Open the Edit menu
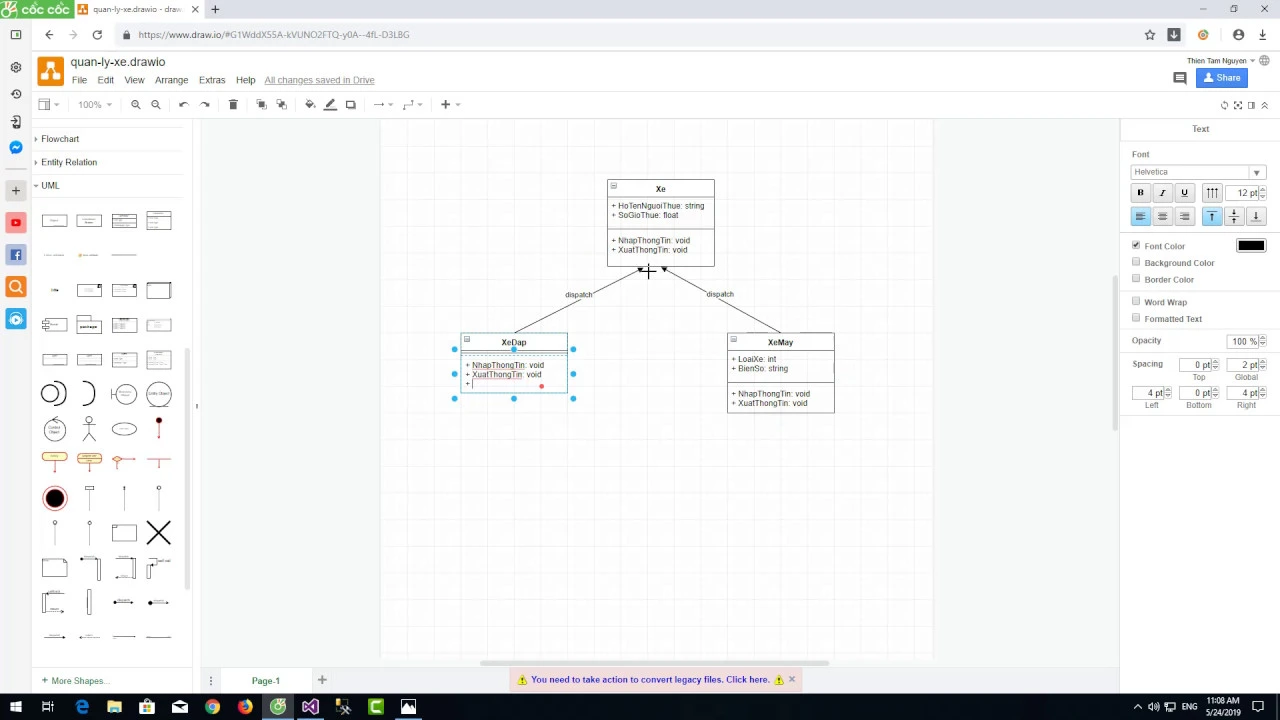Screen dimensions: 1280x720 (105, 80)
